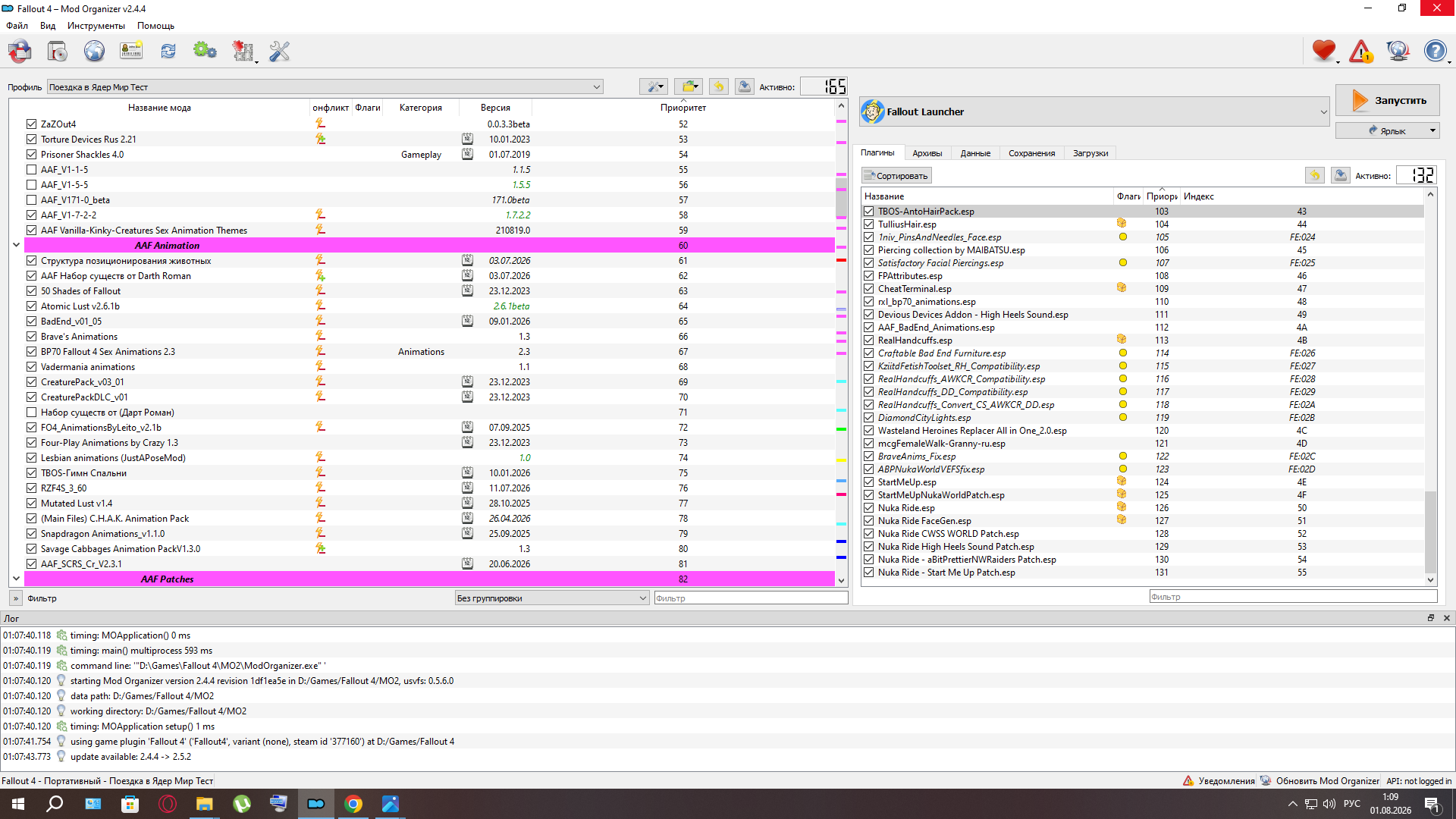Collapse the AAF Patches separator
This screenshot has height=819, width=1456.
point(16,579)
